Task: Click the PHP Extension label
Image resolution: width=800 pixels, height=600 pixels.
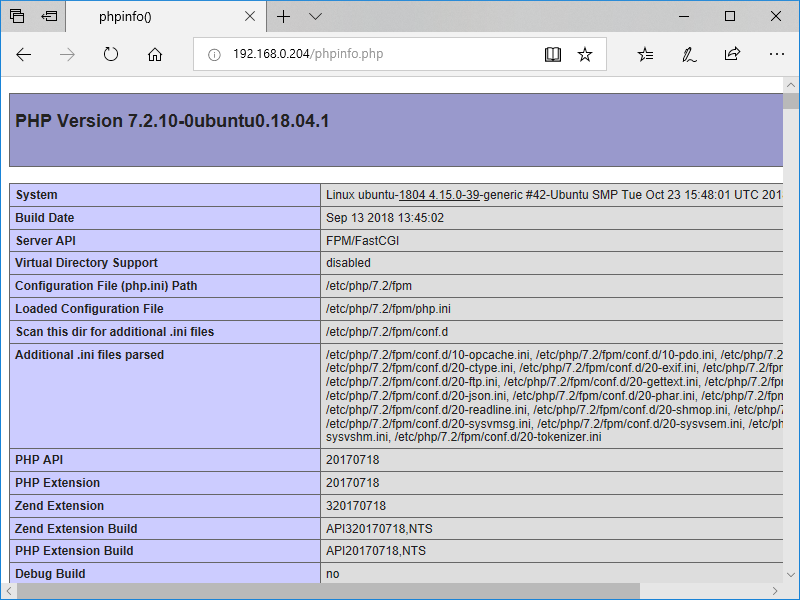Action: (57, 483)
